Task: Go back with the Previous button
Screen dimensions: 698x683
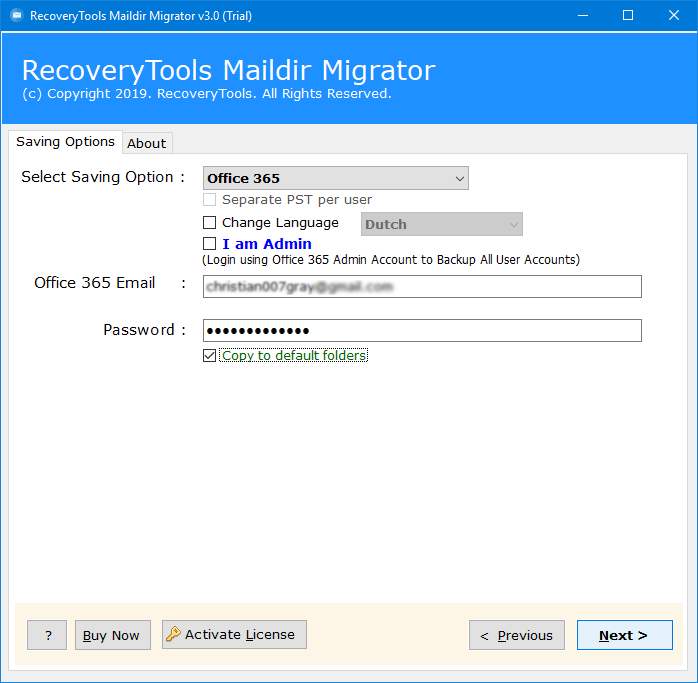Action: coord(517,635)
